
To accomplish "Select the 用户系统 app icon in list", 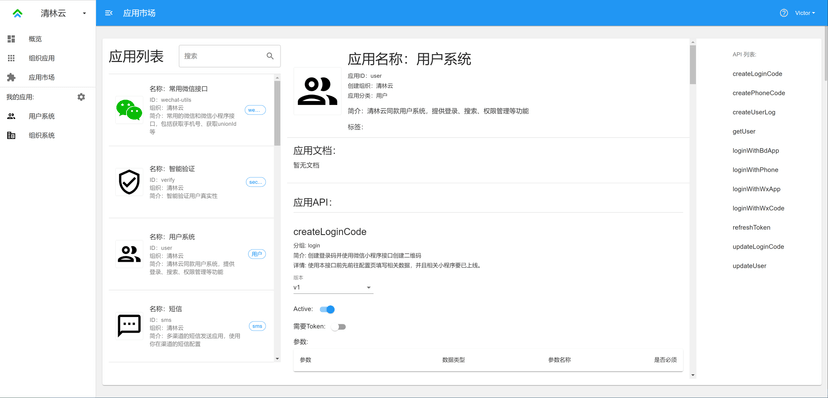I will coord(129,253).
